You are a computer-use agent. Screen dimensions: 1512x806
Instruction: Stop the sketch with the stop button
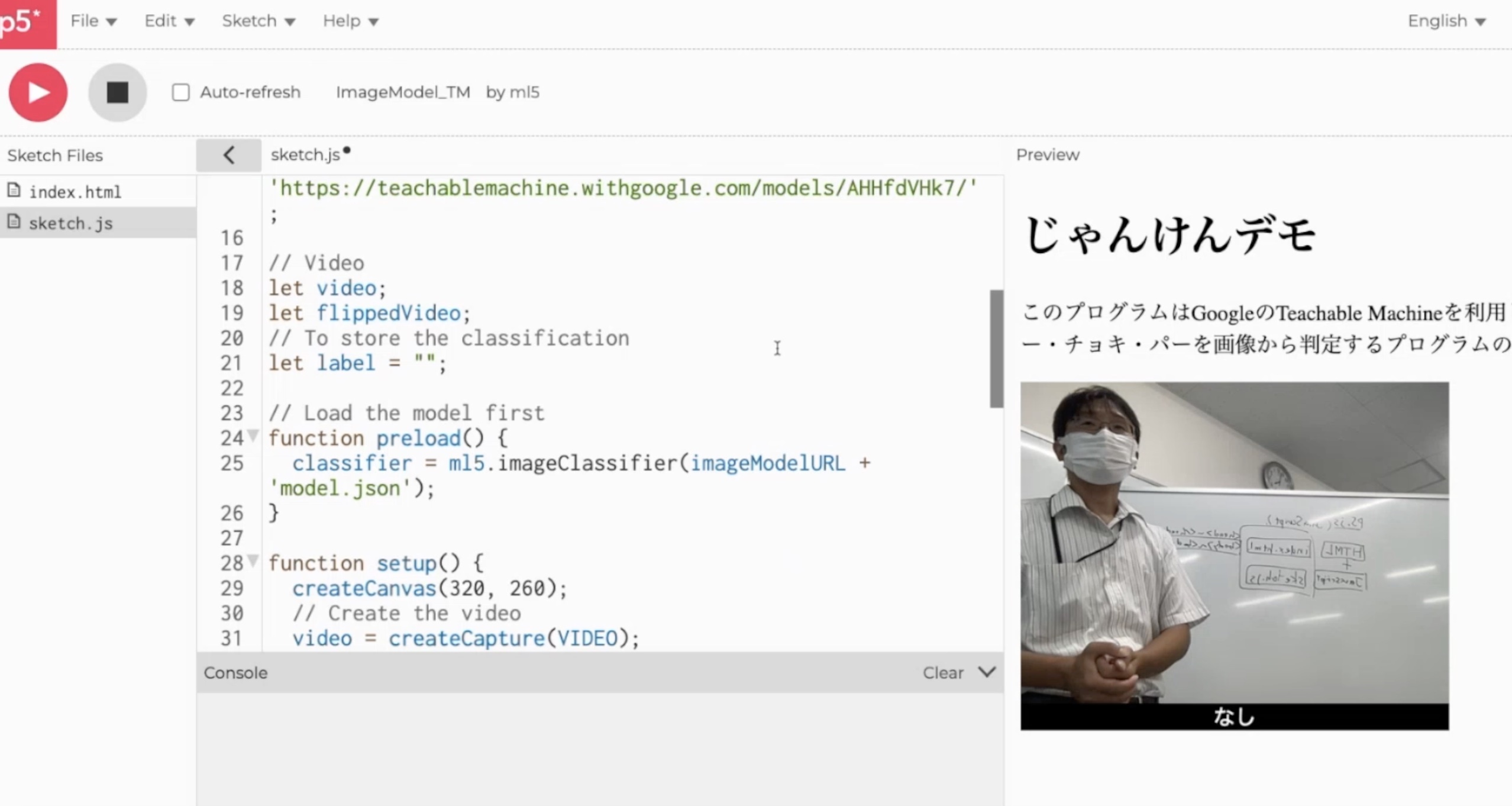pos(117,92)
